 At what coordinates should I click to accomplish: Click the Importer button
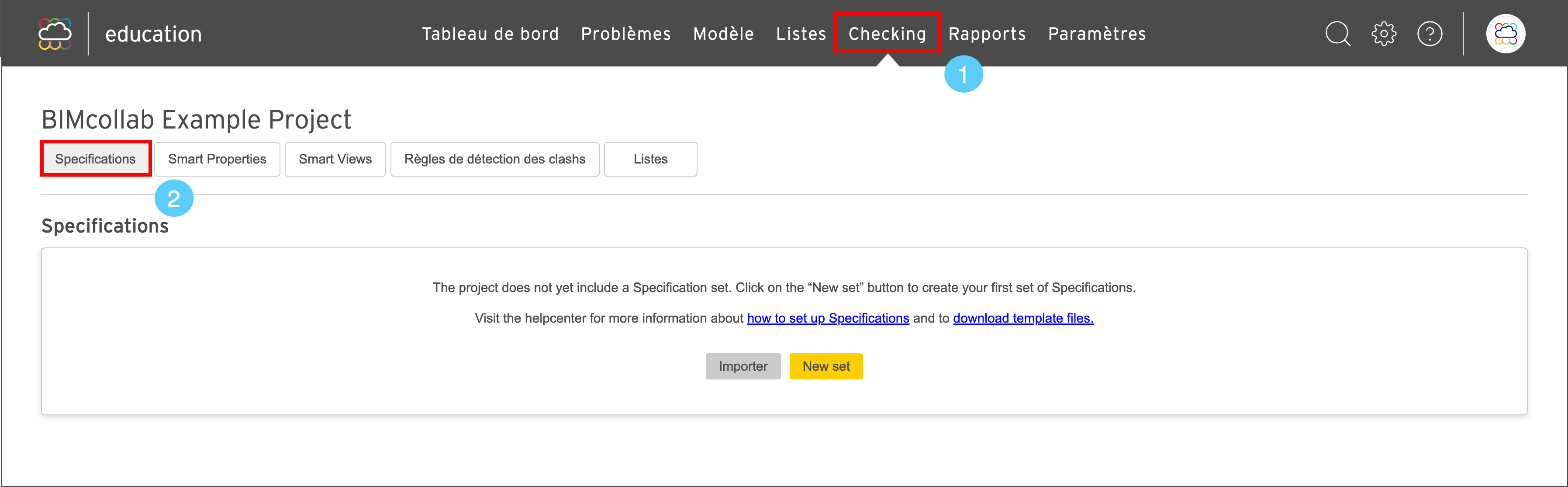point(743,366)
